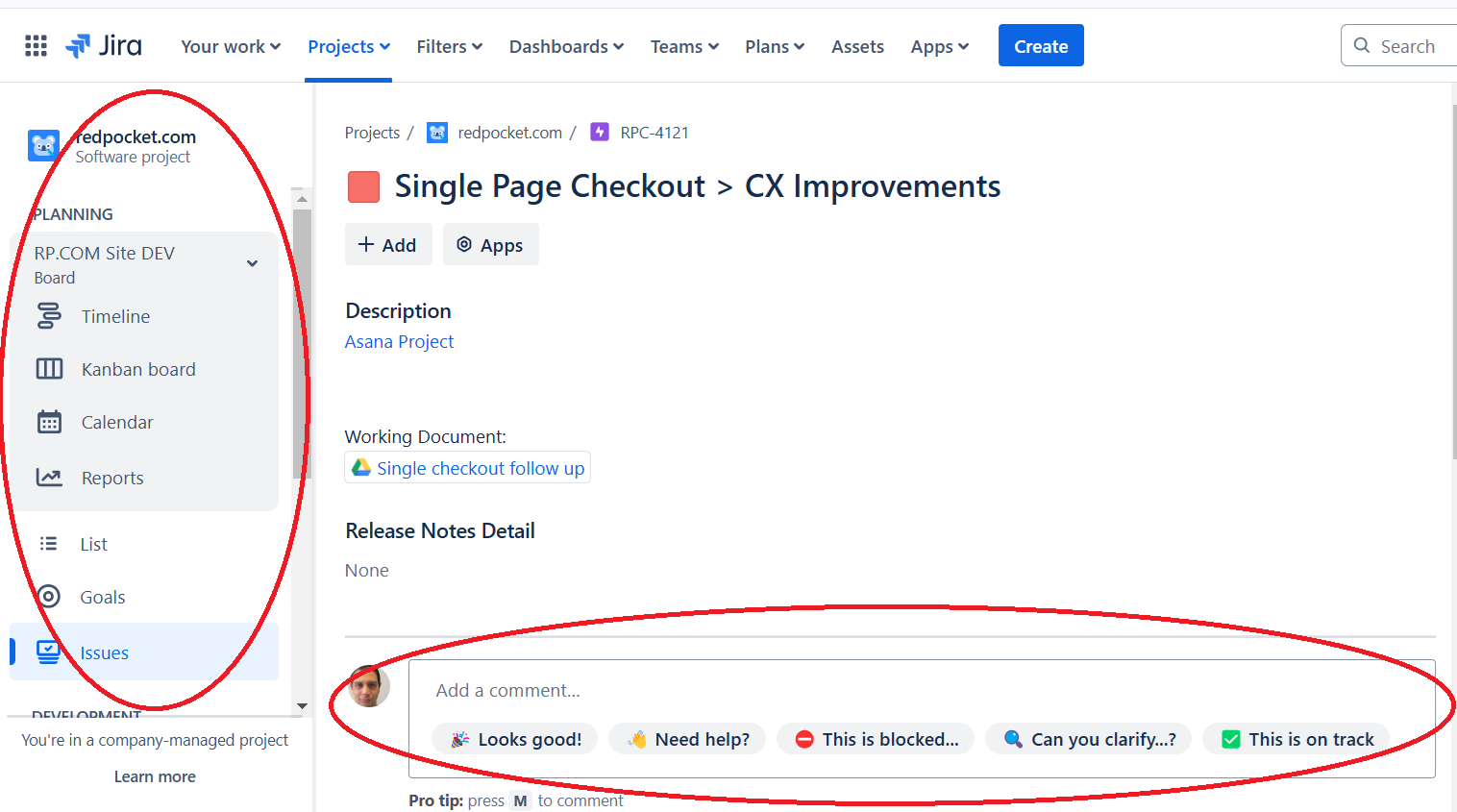The width and height of the screenshot is (1457, 812).
Task: Open the Filters dropdown
Action: 450,46
